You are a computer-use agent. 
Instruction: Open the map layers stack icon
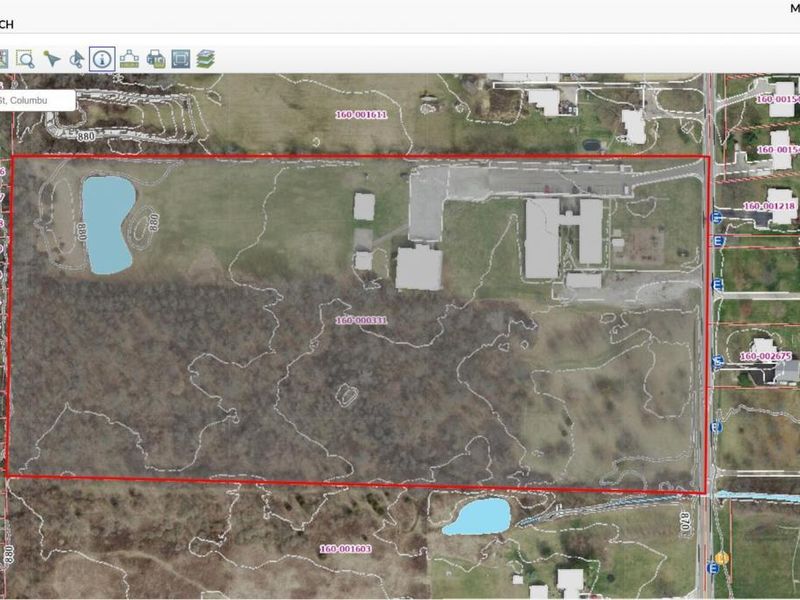coord(206,59)
